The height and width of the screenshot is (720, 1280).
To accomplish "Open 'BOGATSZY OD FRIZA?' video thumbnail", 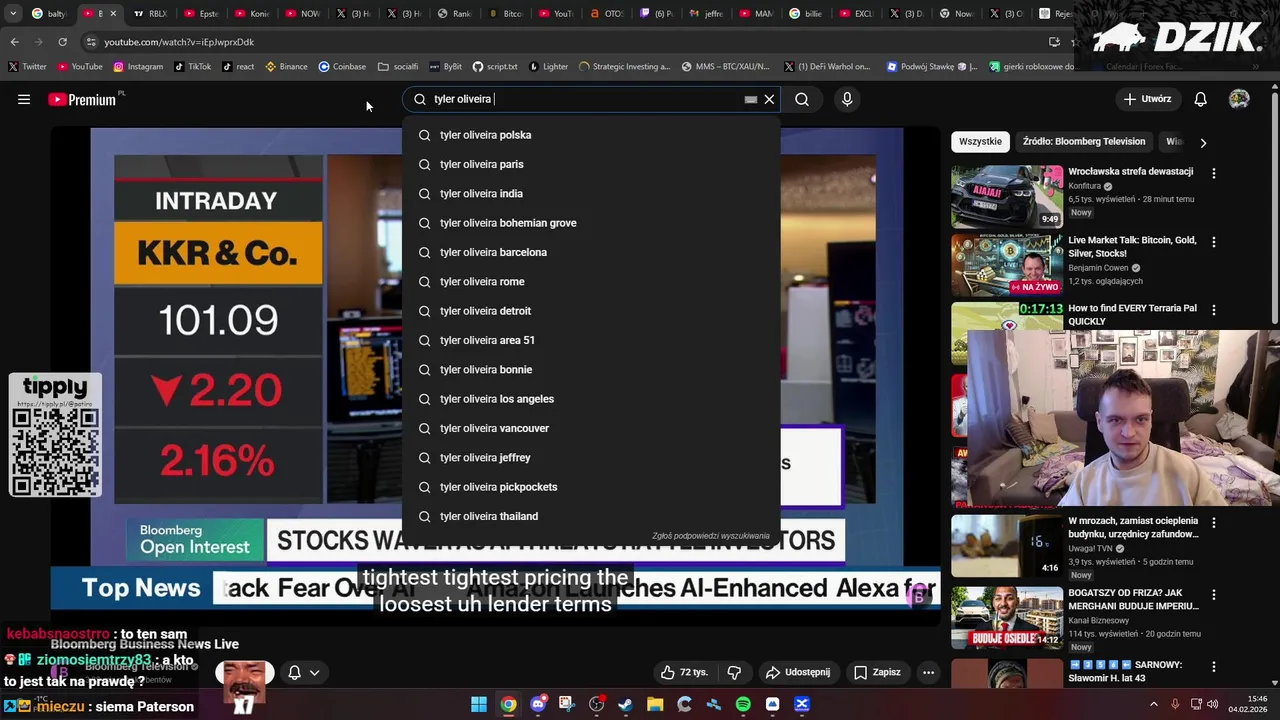I will (x=1006, y=617).
